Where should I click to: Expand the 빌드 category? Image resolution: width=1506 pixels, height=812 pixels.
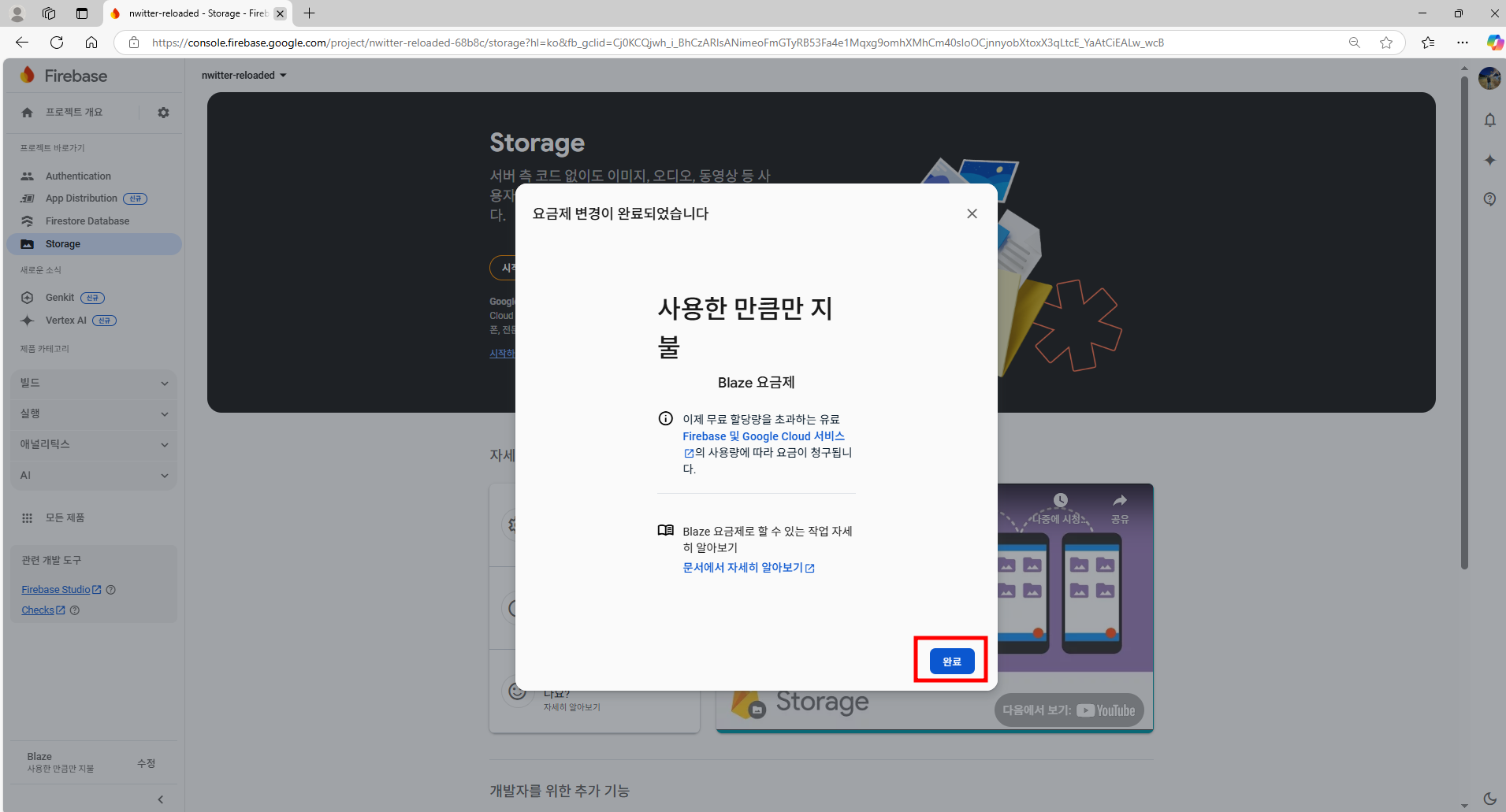(x=94, y=383)
